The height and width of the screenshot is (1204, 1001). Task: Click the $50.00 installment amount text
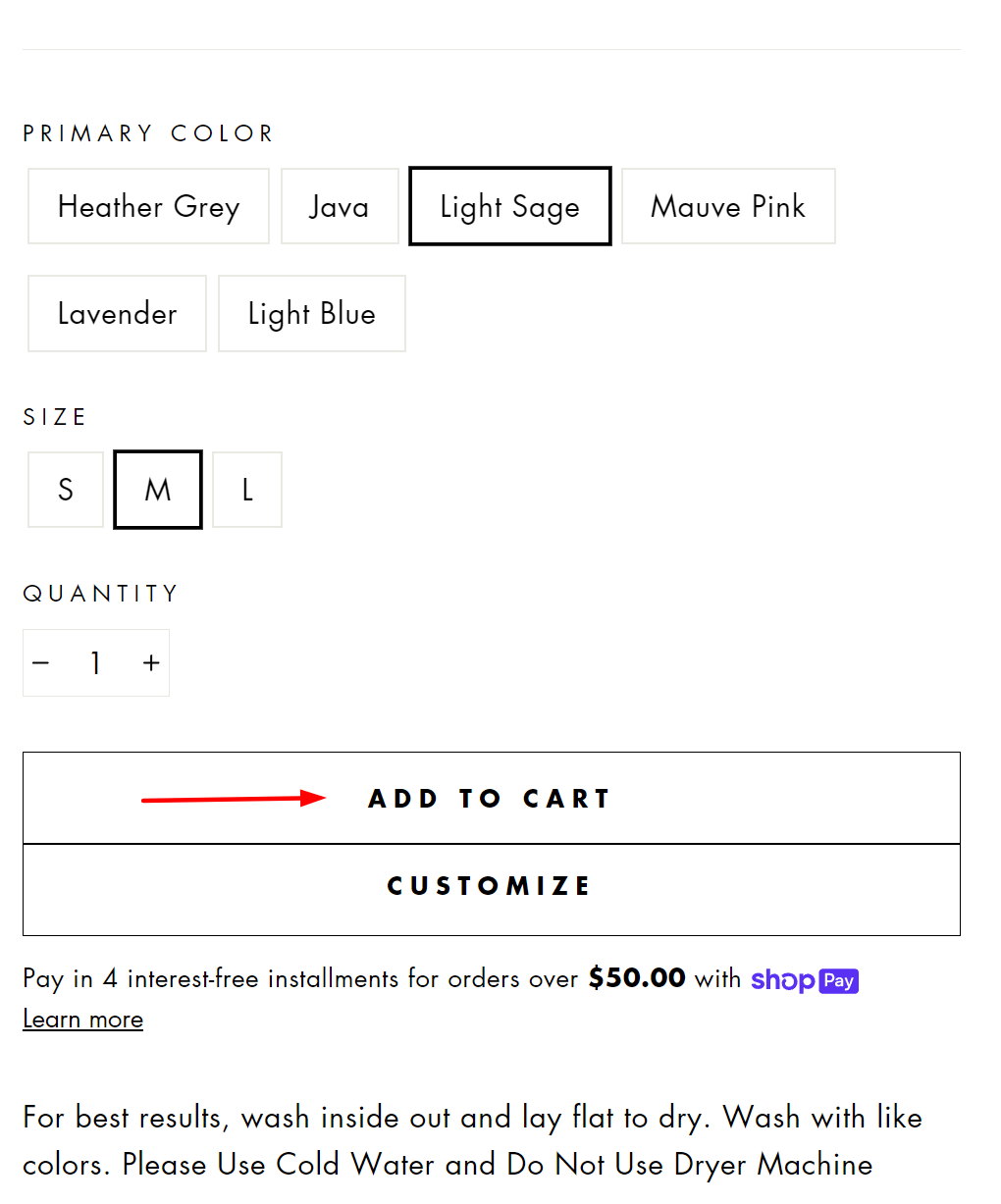637,978
